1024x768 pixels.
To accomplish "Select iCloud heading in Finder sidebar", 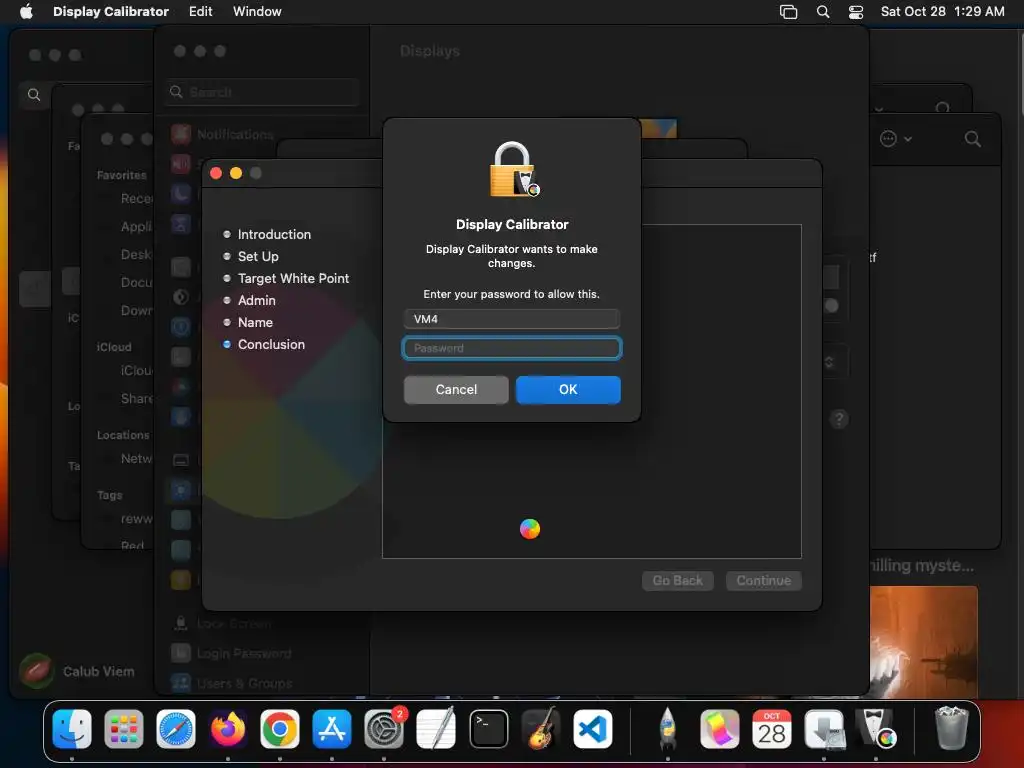I will click(114, 347).
